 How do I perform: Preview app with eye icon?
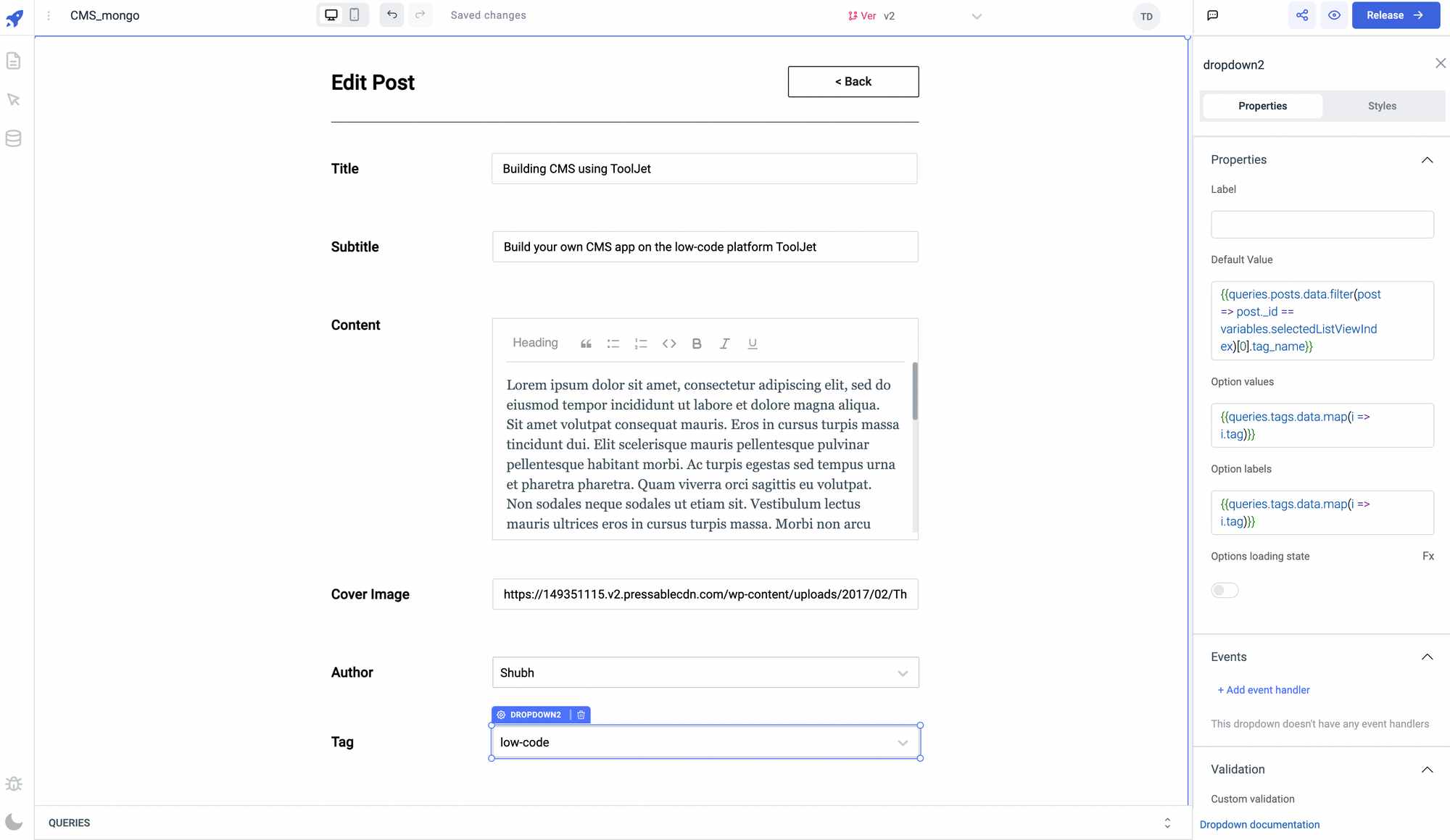pos(1334,15)
